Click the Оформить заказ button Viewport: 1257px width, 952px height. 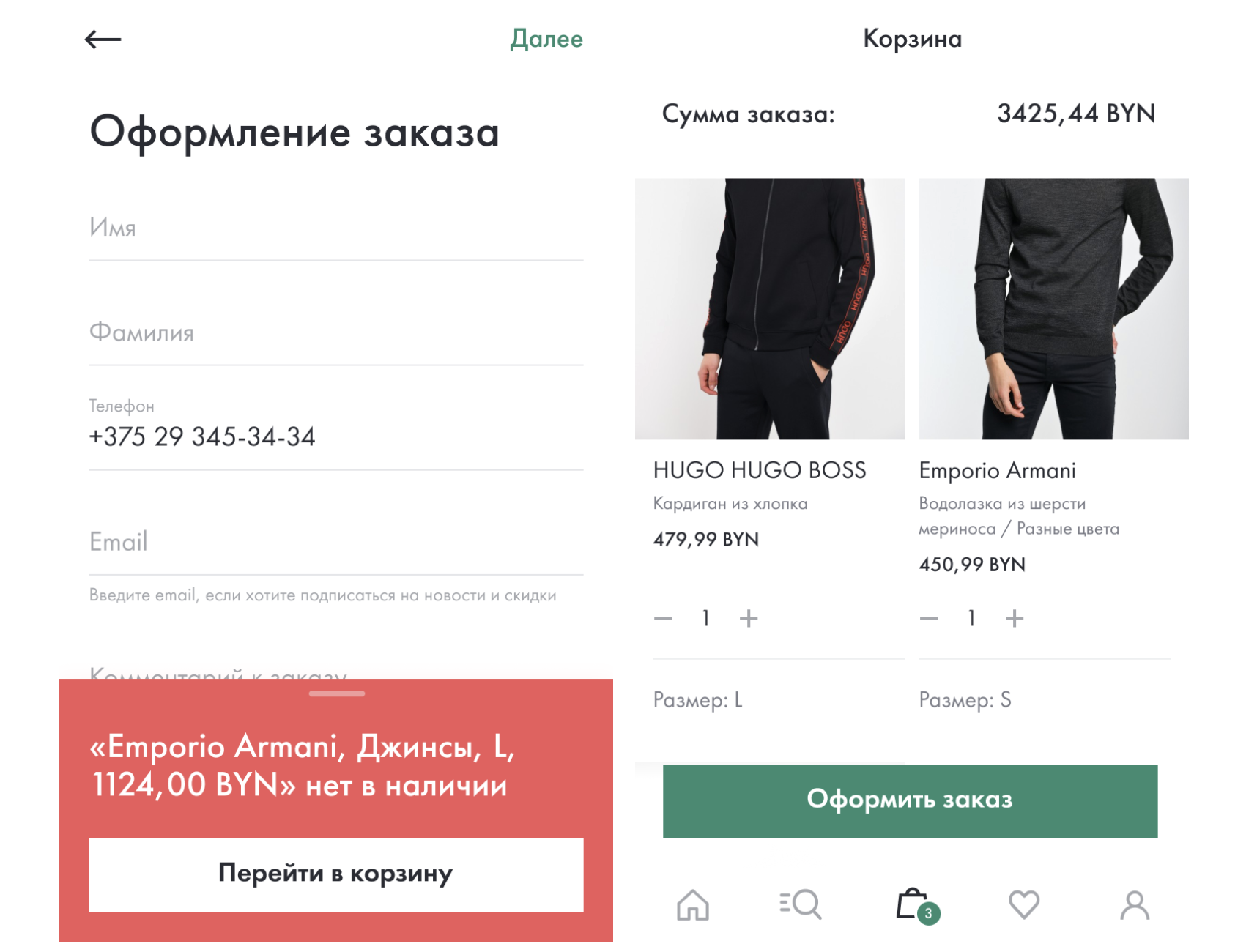click(x=910, y=800)
